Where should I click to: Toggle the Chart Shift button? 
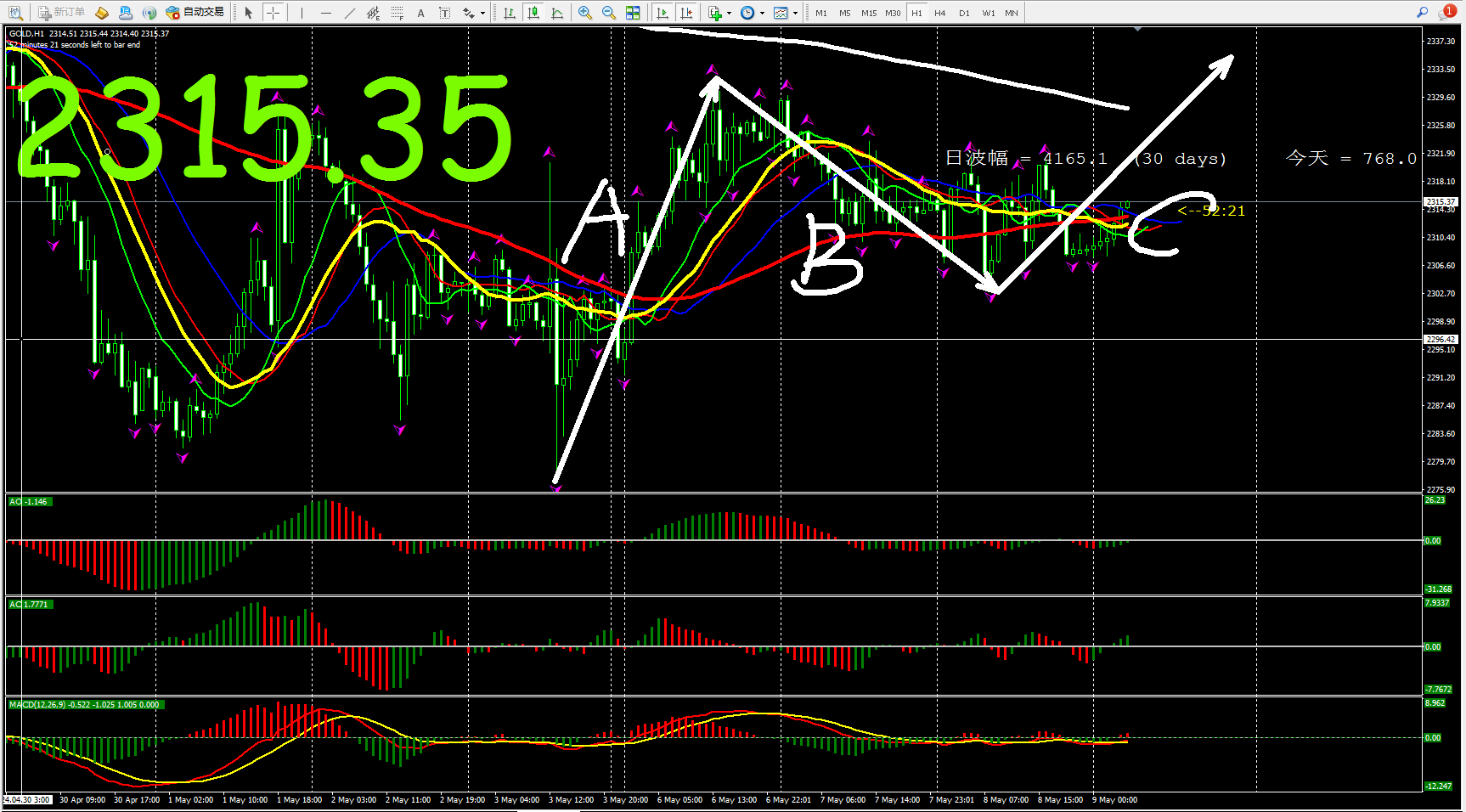click(x=686, y=13)
